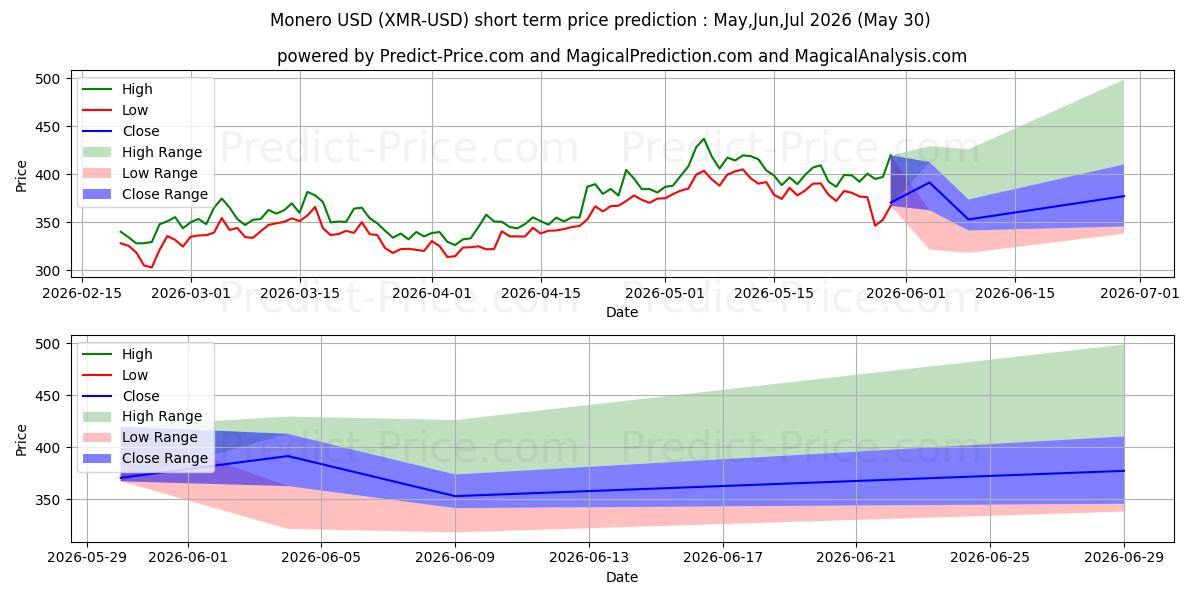
Task: Click the 2026-06-09 tick on bottom date axis
Action: point(455,558)
